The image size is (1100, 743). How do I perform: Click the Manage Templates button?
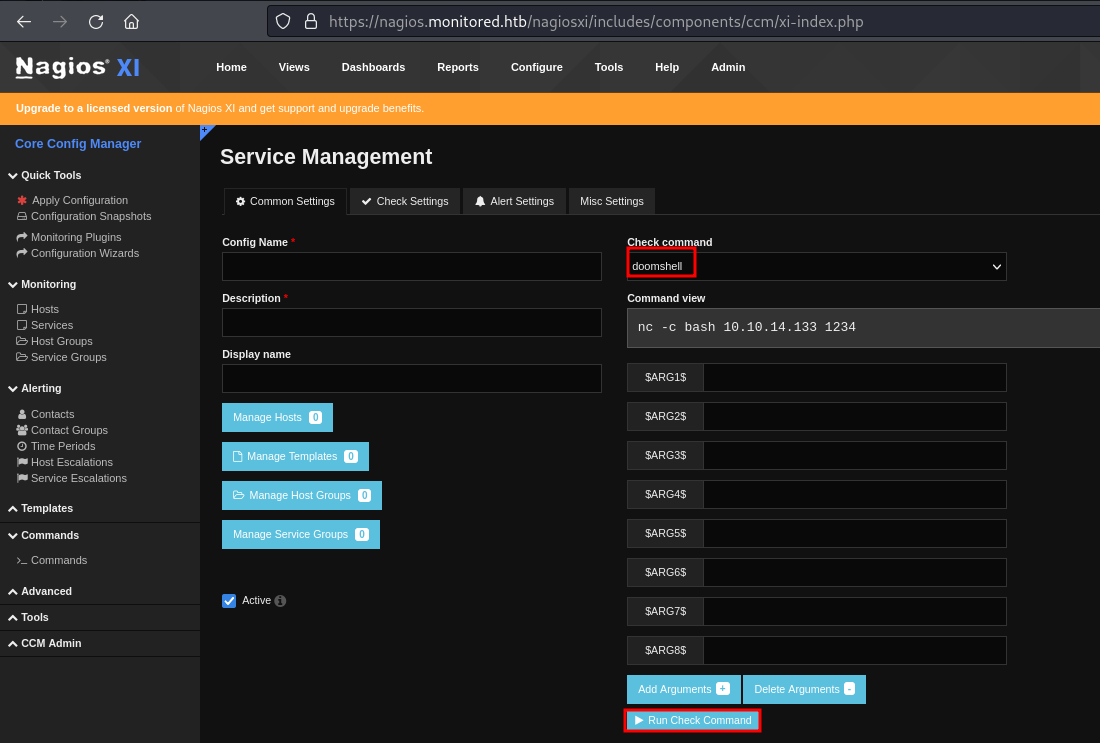[x=295, y=456]
